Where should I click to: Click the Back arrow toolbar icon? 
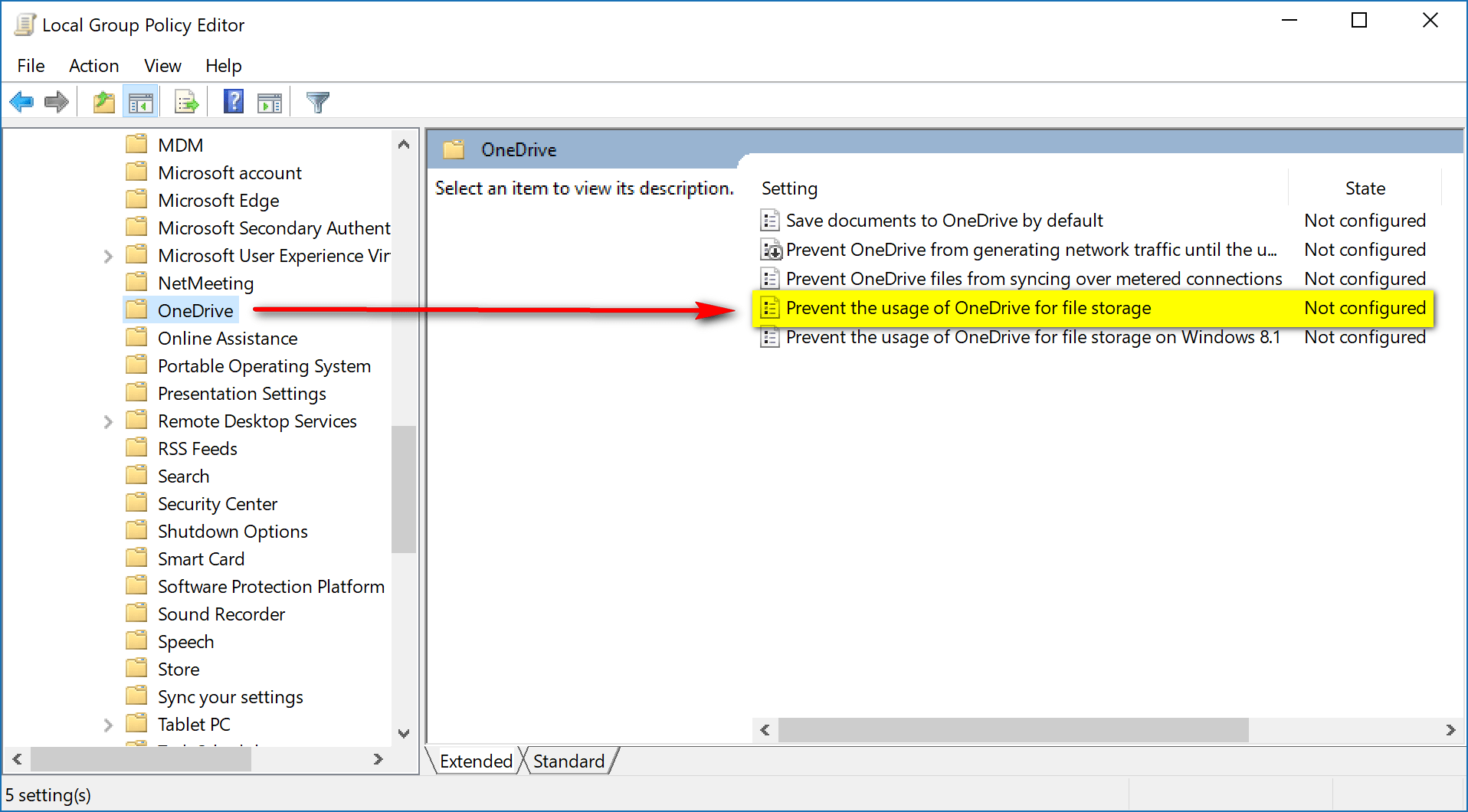coord(21,102)
